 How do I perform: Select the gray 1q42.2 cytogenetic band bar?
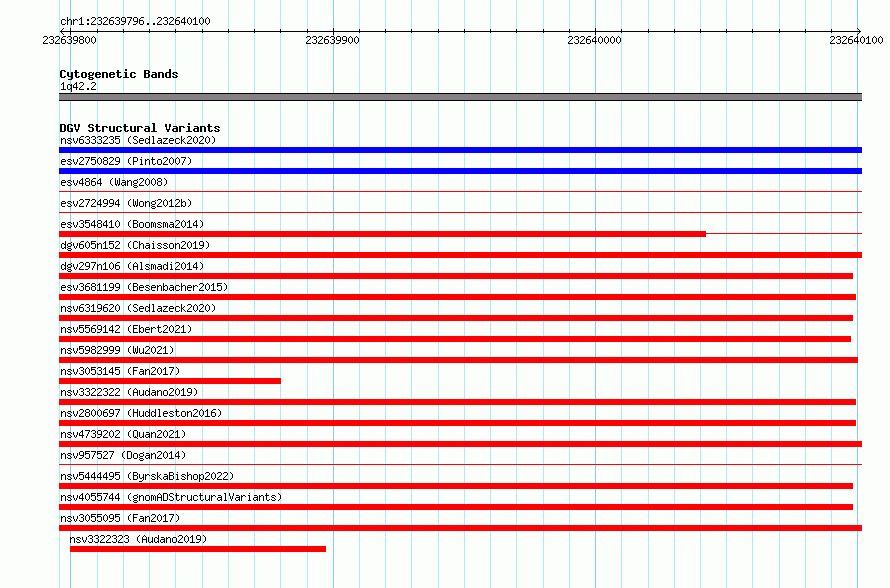tap(460, 97)
